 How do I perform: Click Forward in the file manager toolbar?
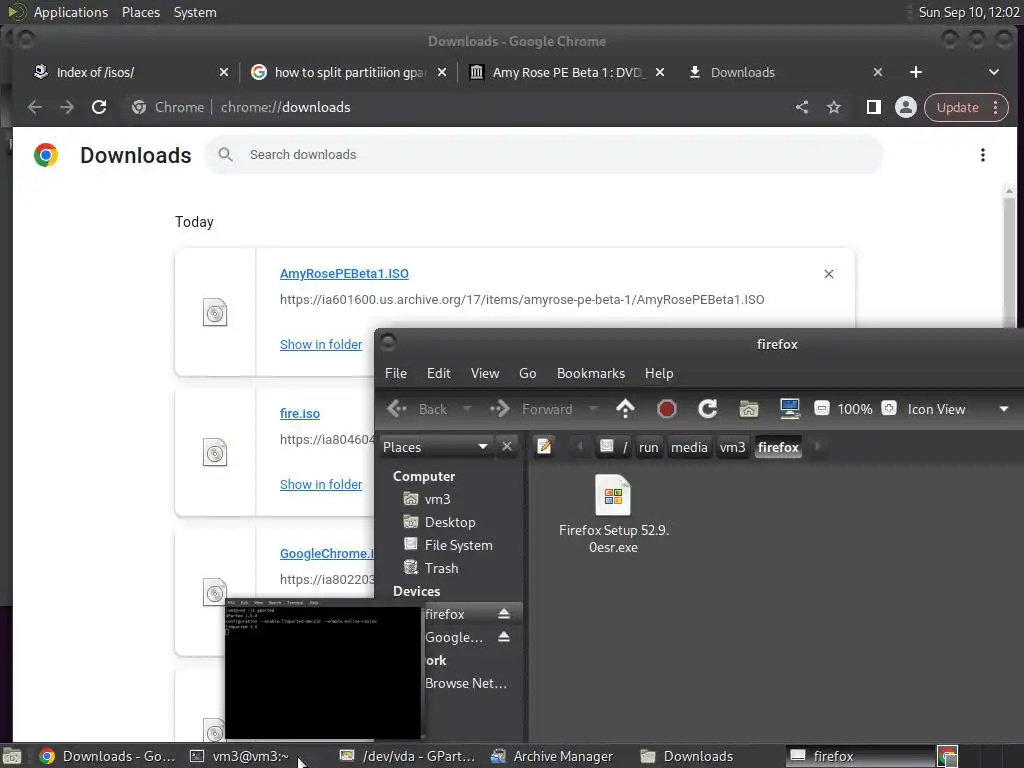531,409
